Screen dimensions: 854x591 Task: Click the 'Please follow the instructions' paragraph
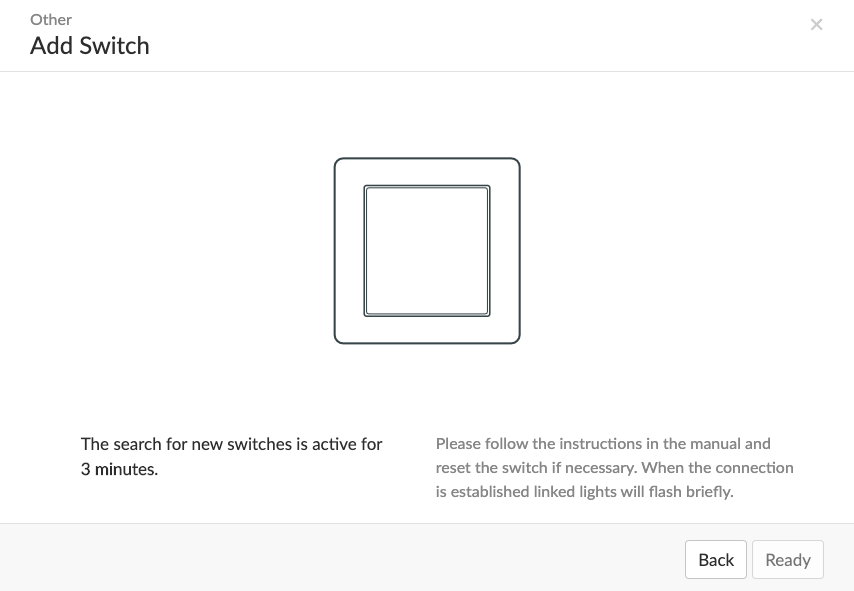[614, 467]
